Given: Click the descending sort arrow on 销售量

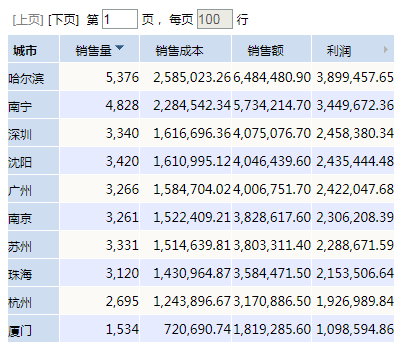Looking at the screenshot, I should (119, 48).
